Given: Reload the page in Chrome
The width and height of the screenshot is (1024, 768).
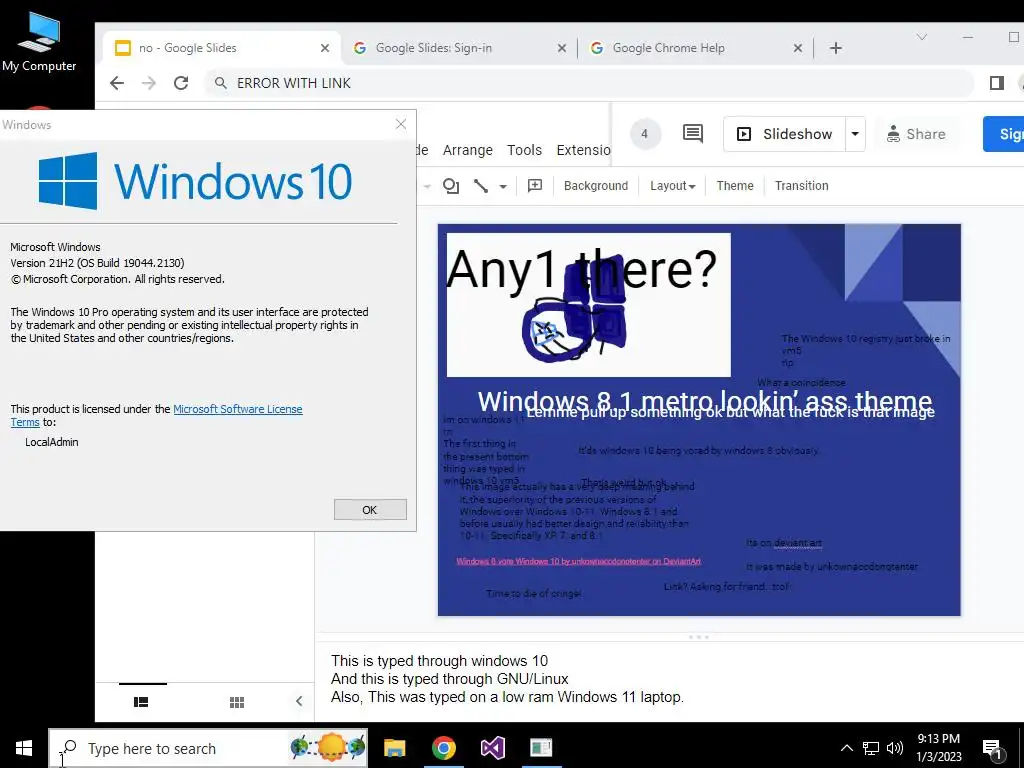Looking at the screenshot, I should (x=181, y=83).
